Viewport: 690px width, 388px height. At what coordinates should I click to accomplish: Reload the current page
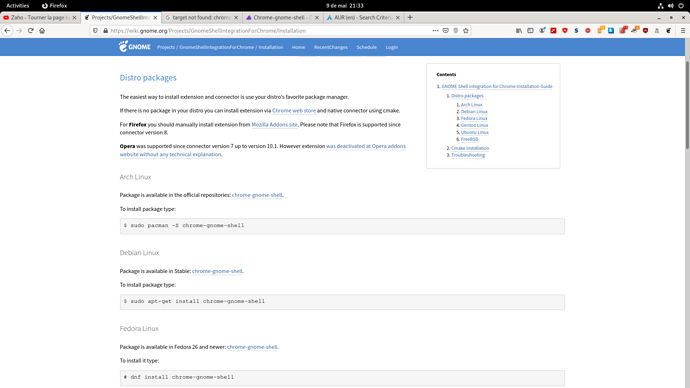tap(30, 31)
